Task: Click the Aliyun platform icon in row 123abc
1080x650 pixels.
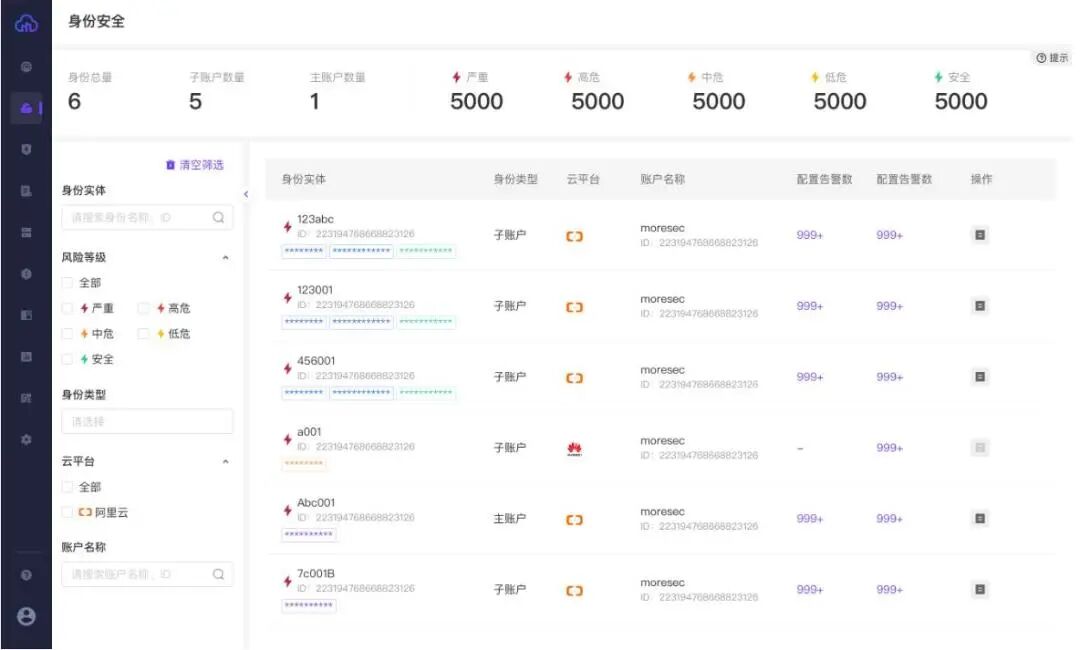Action: 574,236
